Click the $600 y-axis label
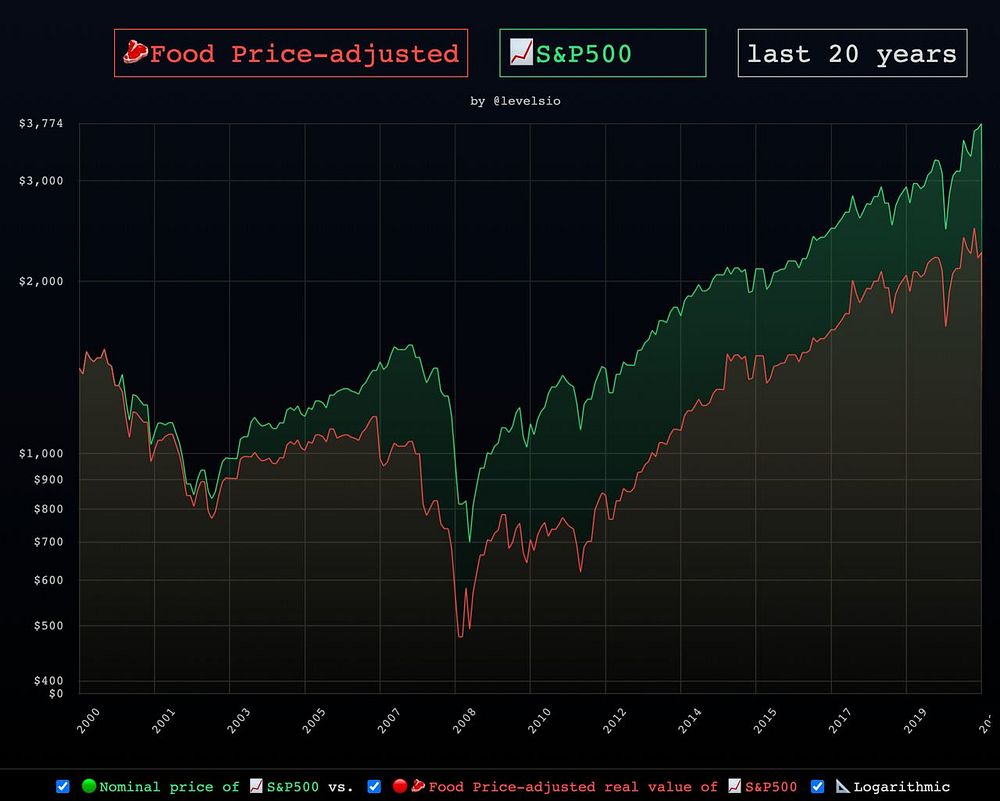This screenshot has width=1000, height=801. (x=48, y=580)
